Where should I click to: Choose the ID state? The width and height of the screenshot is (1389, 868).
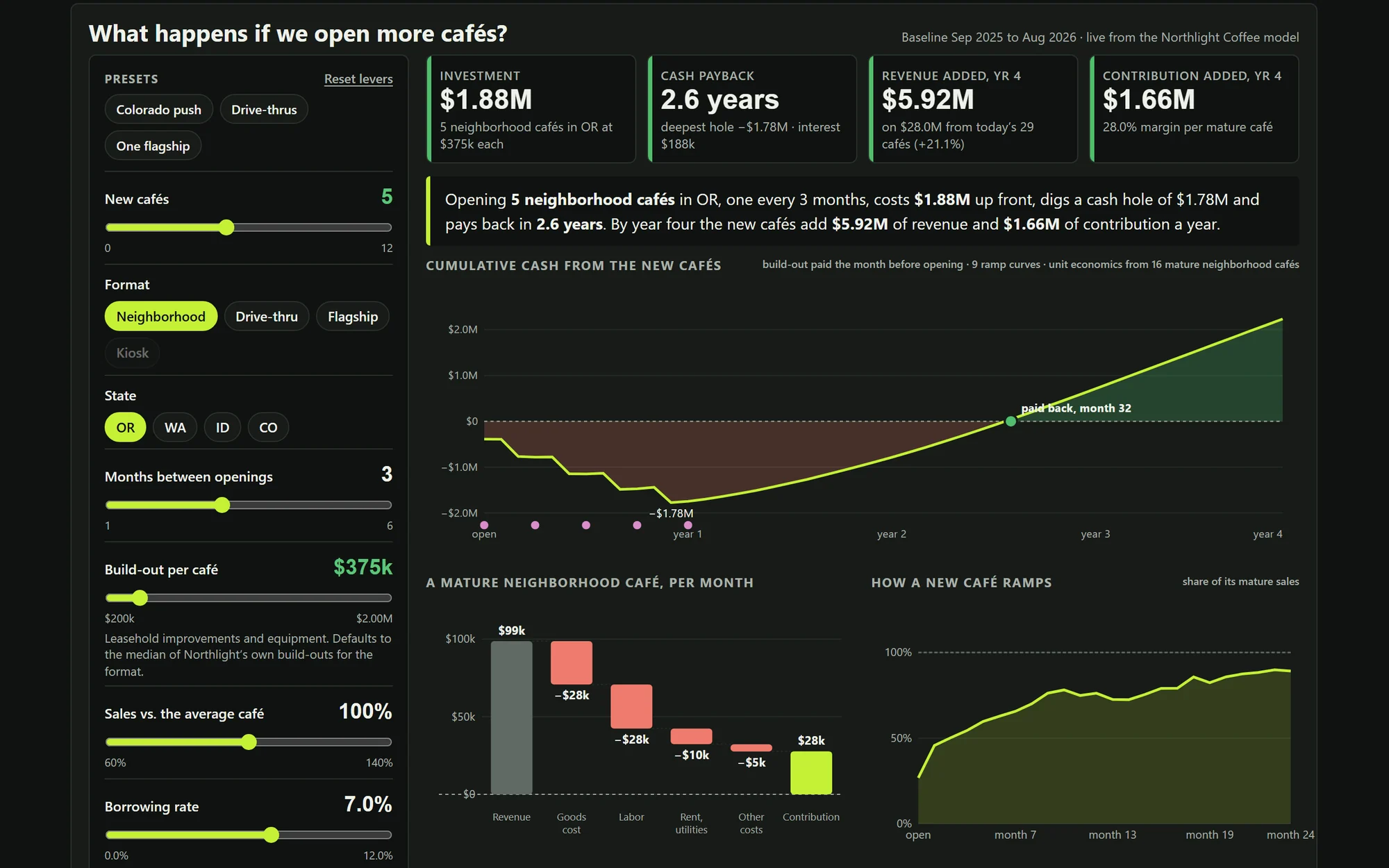pyautogui.click(x=222, y=428)
